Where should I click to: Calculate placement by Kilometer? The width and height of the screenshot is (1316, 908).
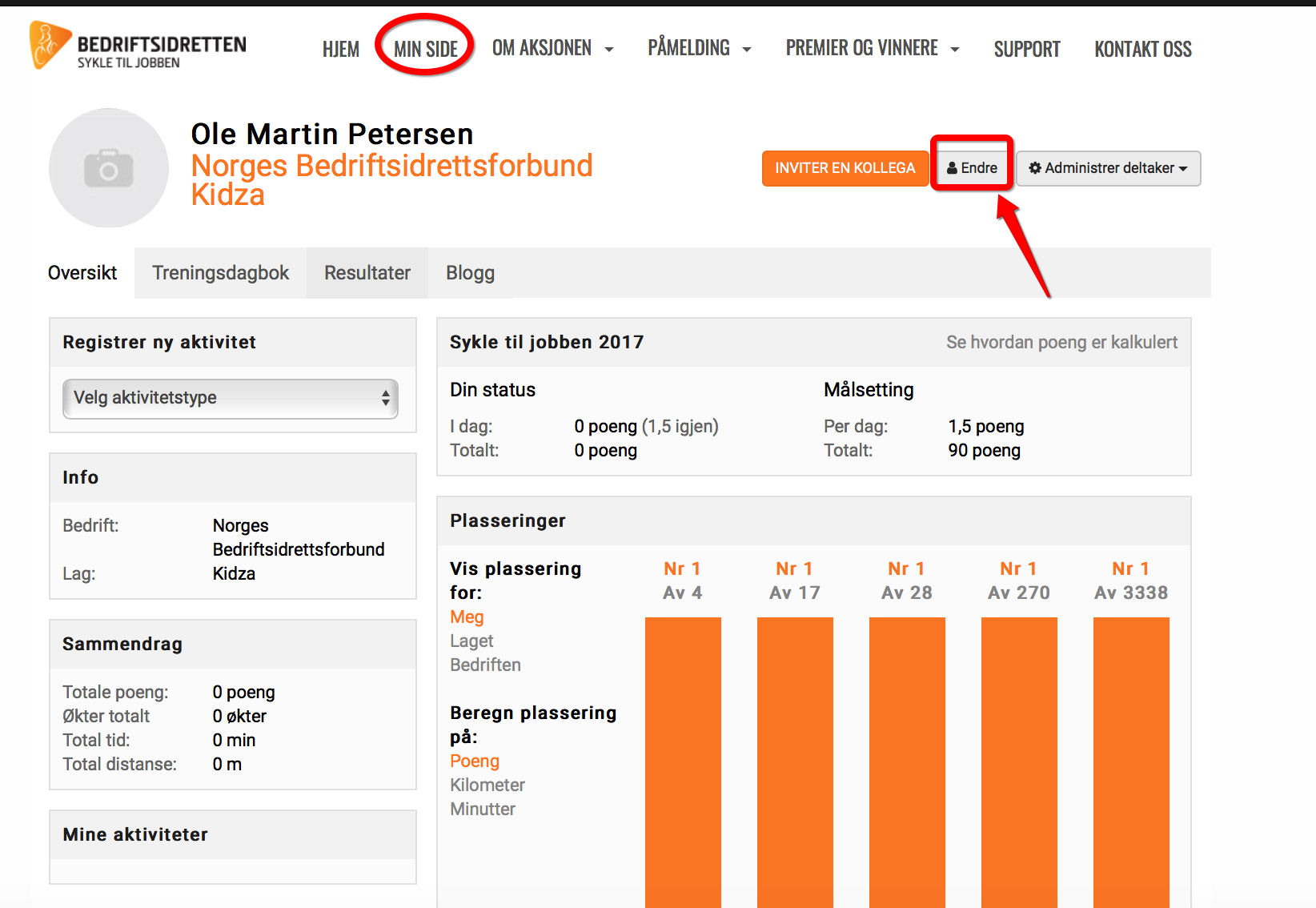coord(487,785)
